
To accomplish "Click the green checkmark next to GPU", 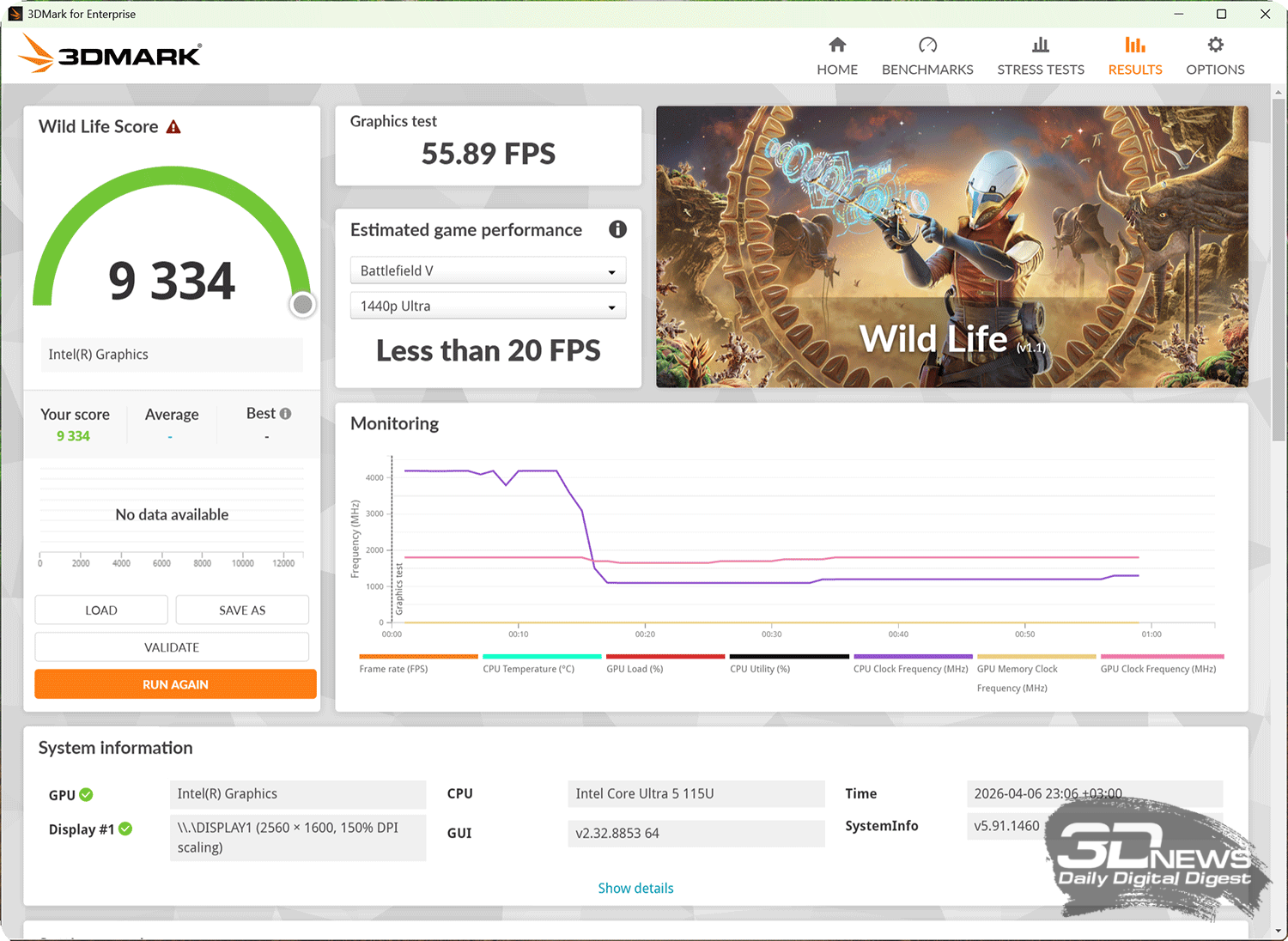I will pos(87,795).
